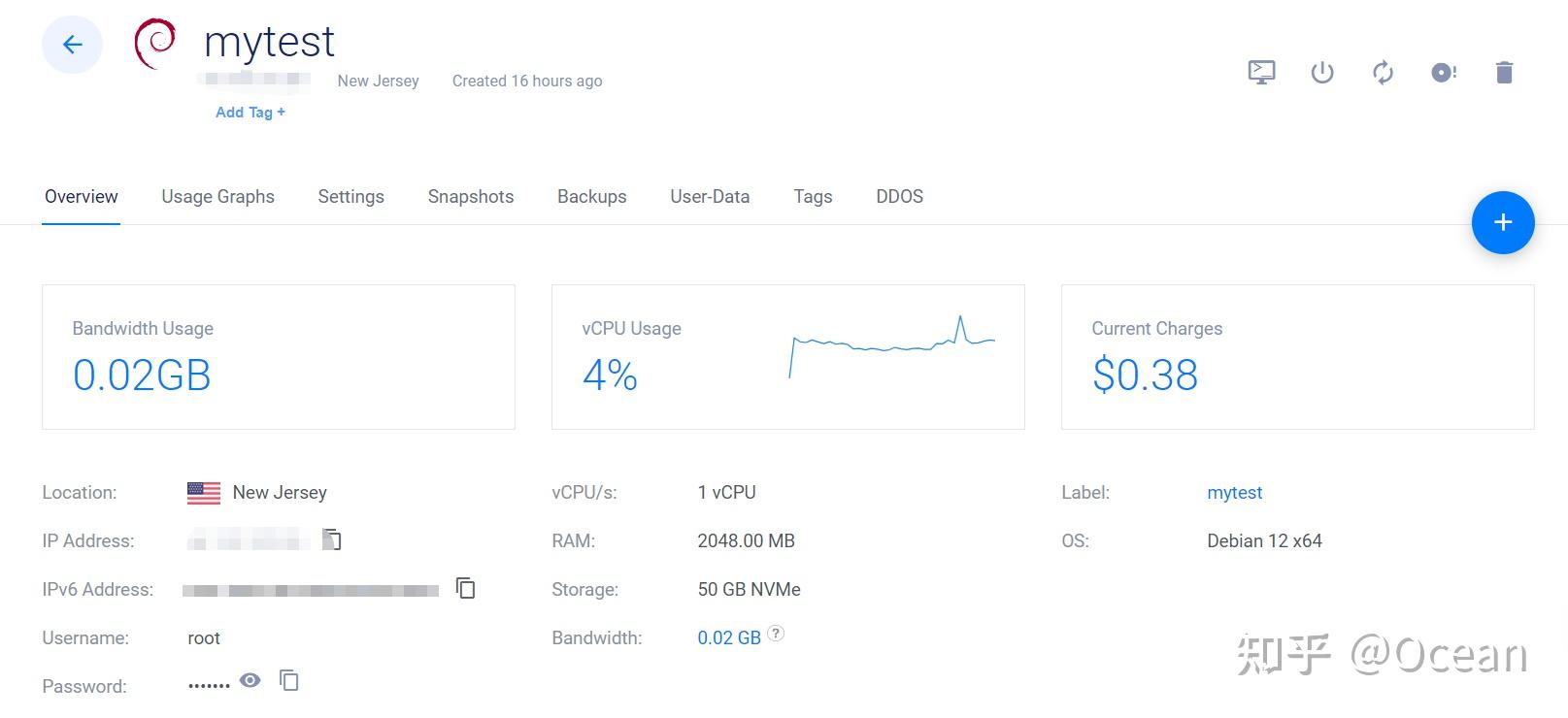Destroy server with the trash icon

tap(1504, 72)
